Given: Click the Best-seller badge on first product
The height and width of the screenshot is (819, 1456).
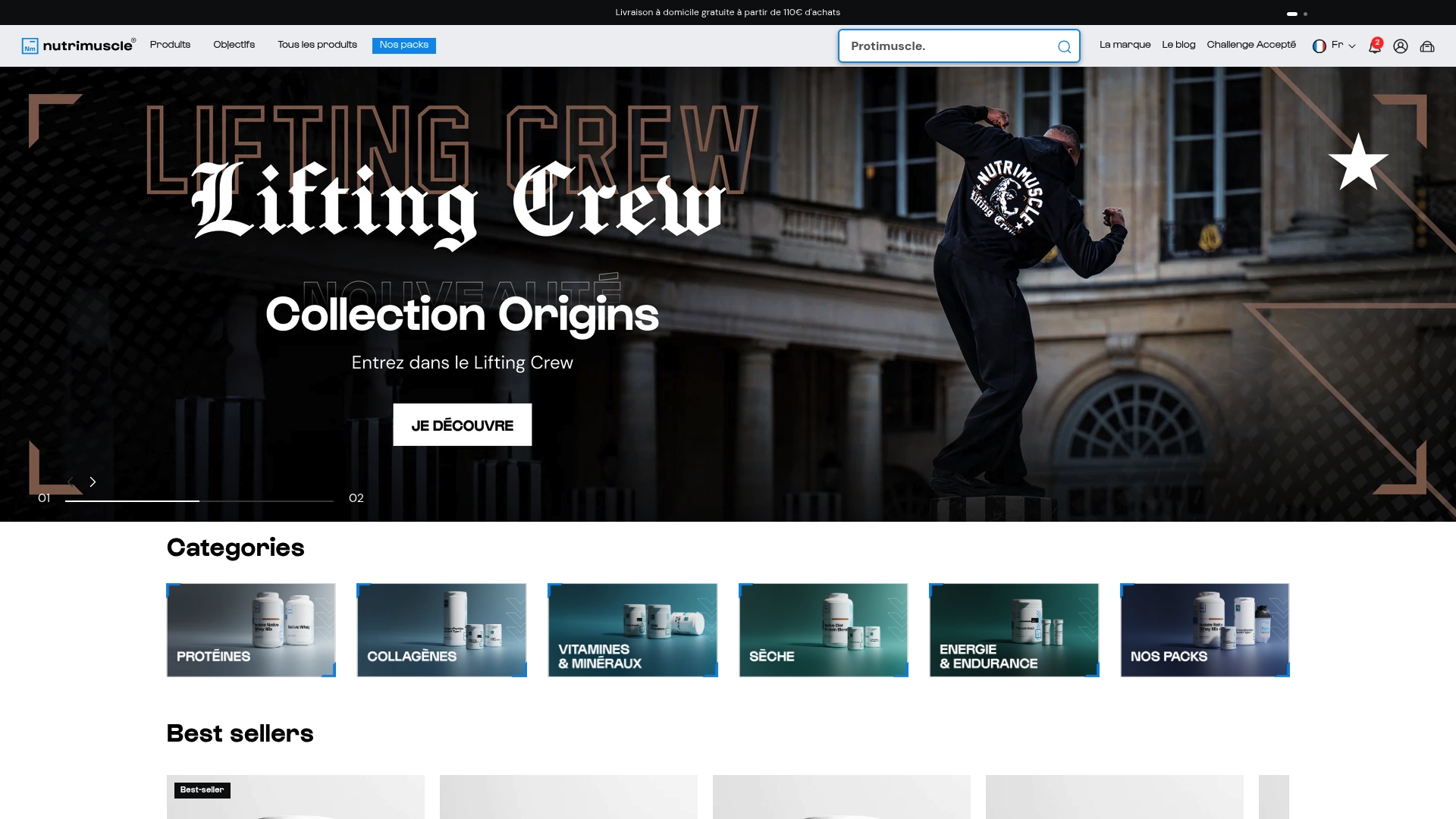Looking at the screenshot, I should click(x=202, y=790).
